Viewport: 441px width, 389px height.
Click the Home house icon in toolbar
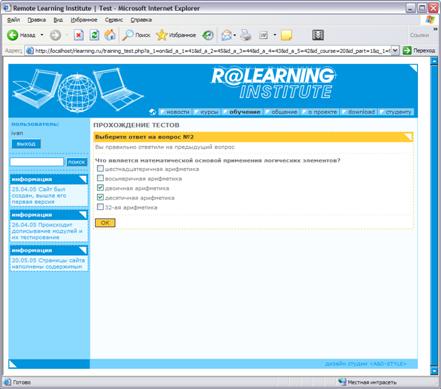(x=110, y=35)
